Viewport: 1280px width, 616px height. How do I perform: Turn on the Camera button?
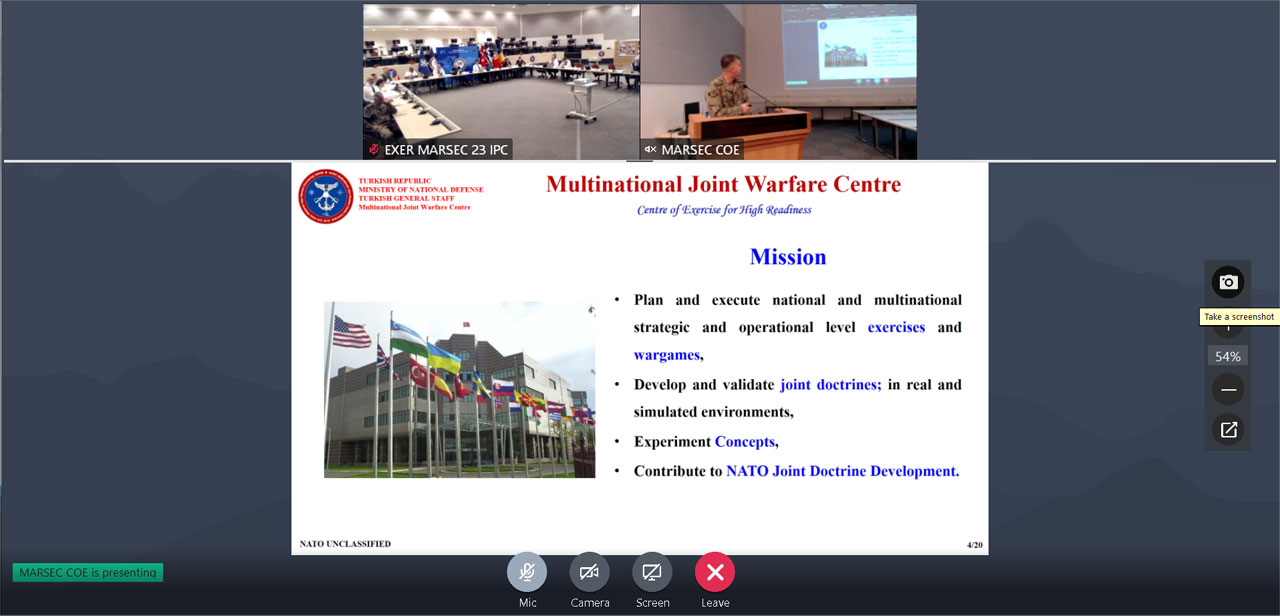click(589, 572)
